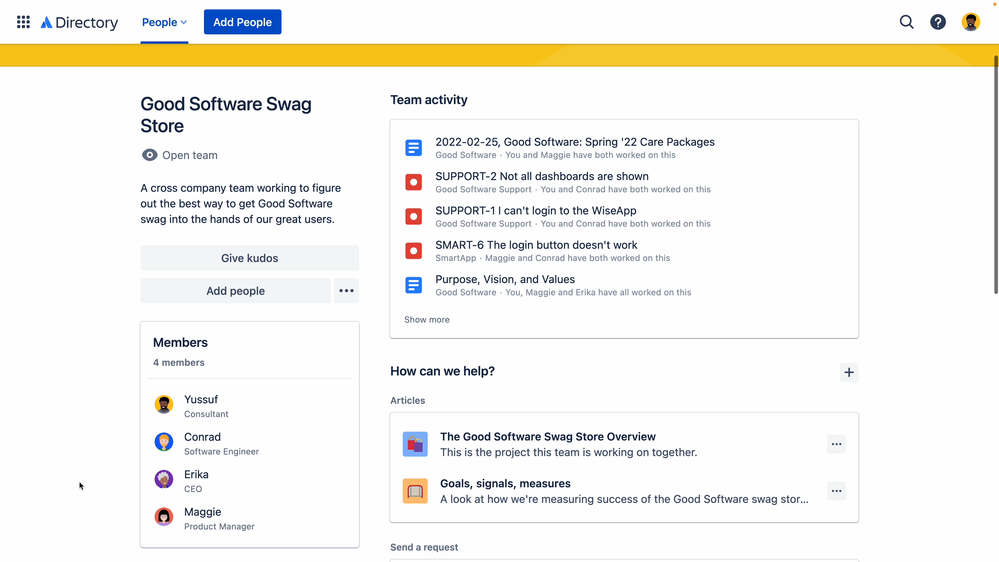Click the Atlassian Directory logo
Image resolution: width=999 pixels, height=562 pixels.
[x=79, y=22]
